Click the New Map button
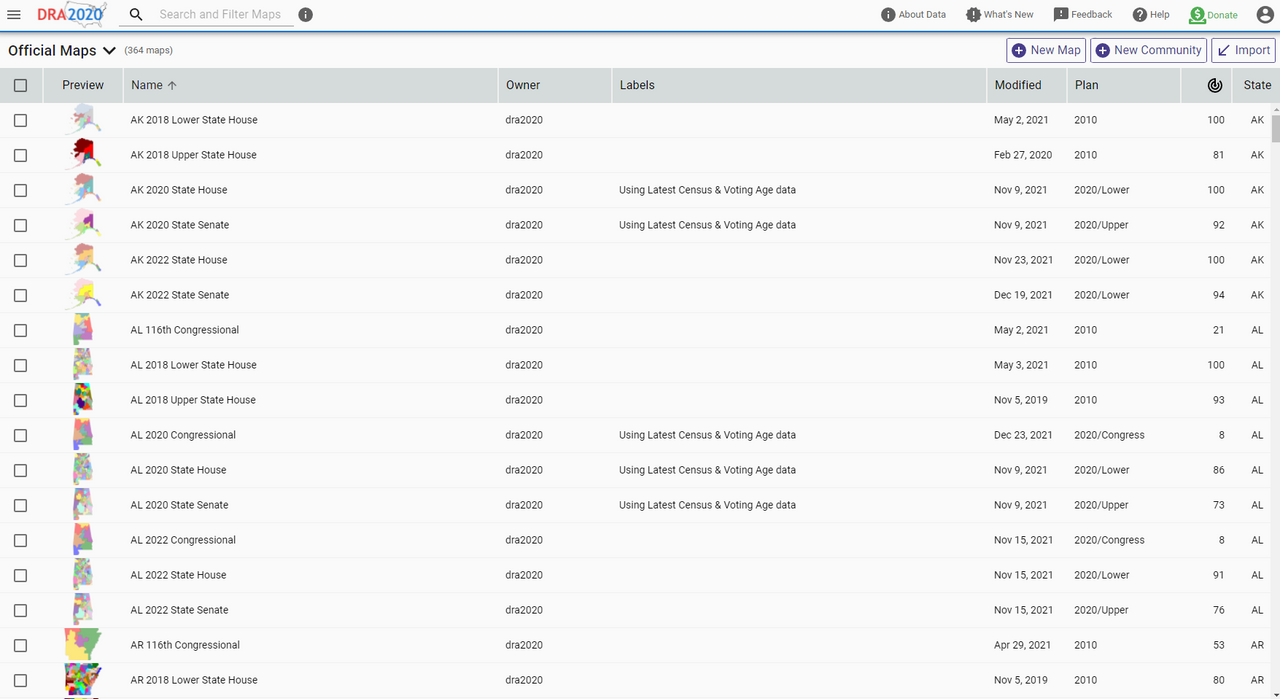 coord(1046,50)
